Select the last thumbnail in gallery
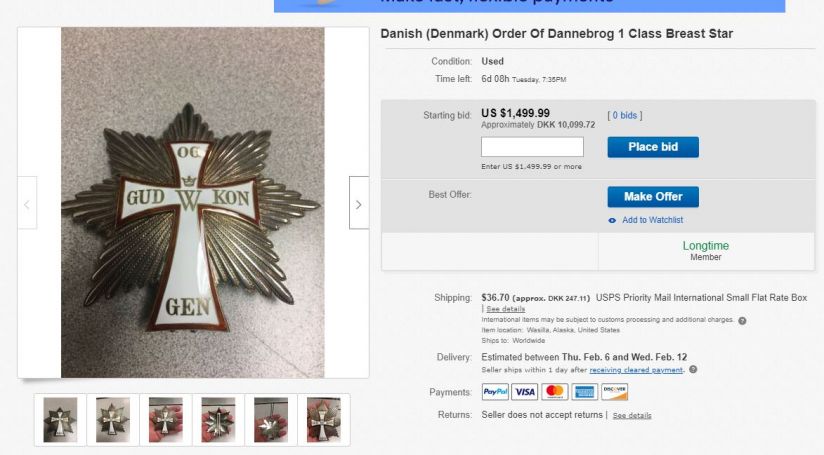Screen dimensions: 824x455 tap(324, 419)
